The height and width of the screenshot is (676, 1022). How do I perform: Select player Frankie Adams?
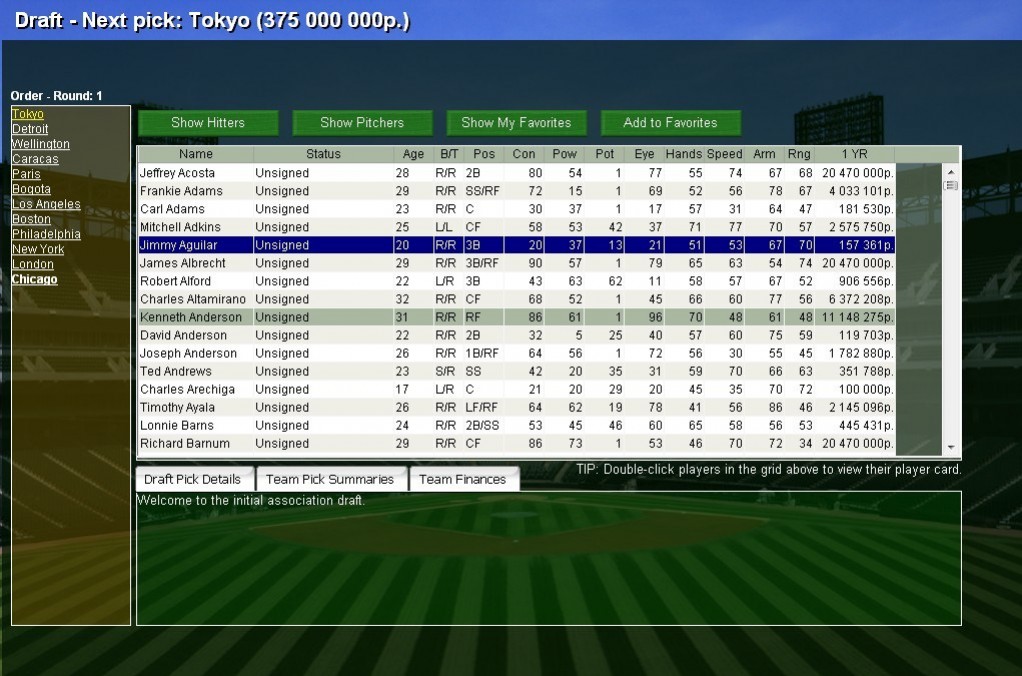coord(516,191)
